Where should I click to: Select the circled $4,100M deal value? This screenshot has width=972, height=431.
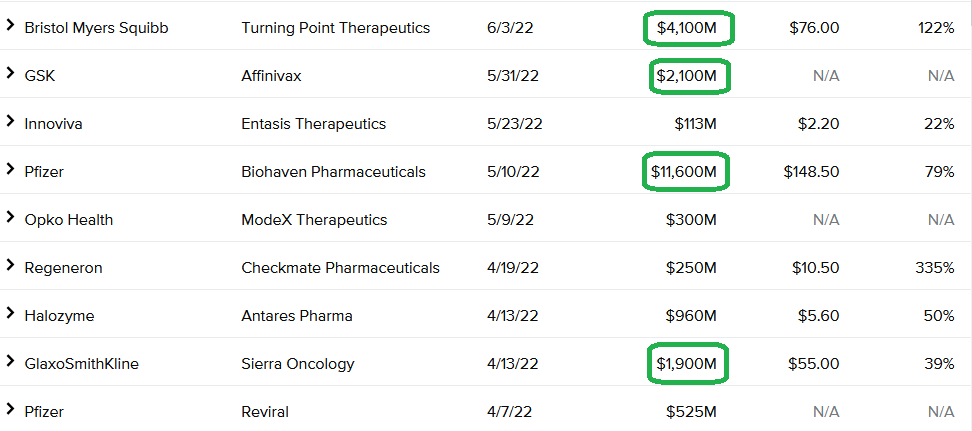(687, 28)
